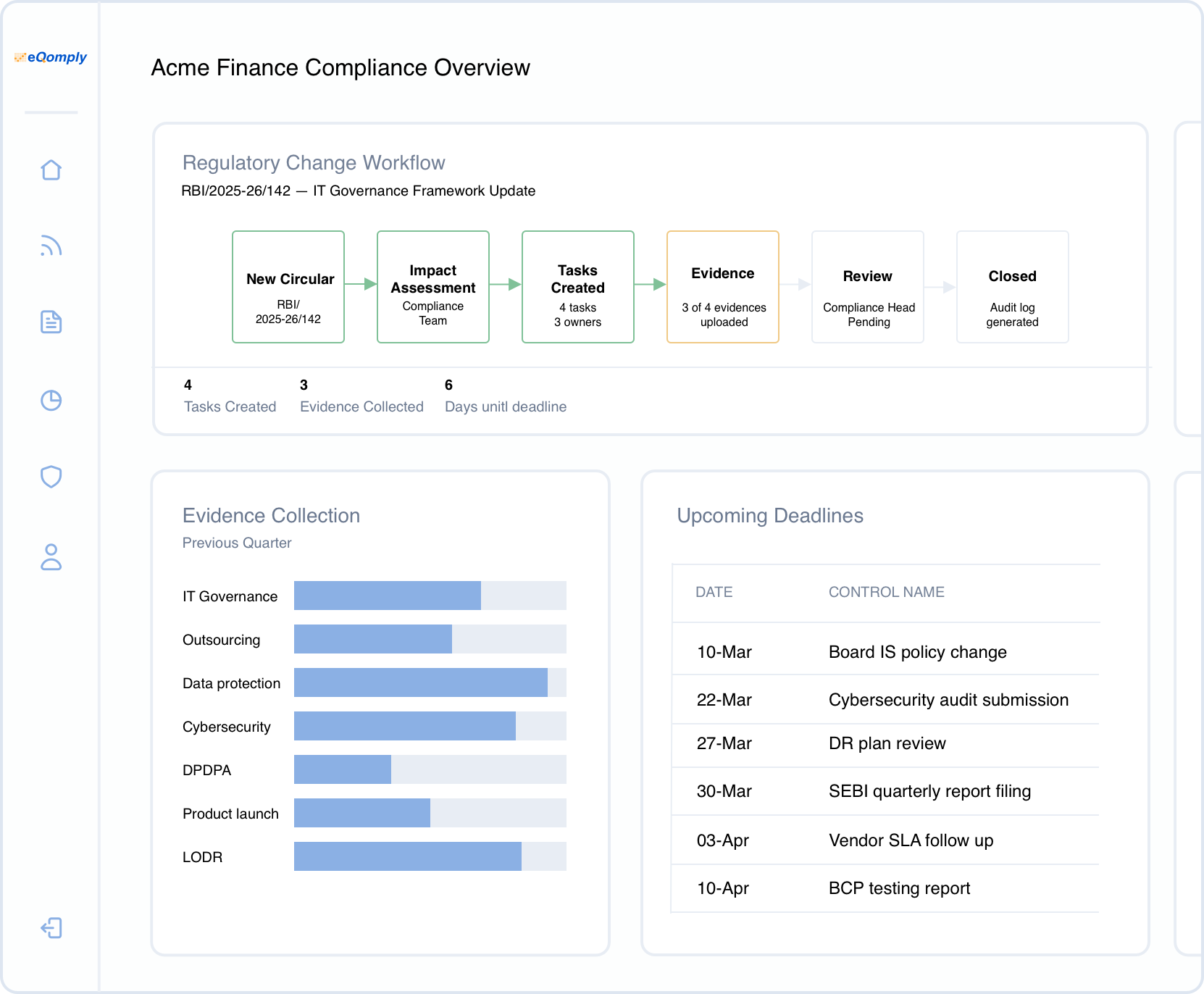Viewport: 1204px width, 994px height.
Task: Click the Closed stage with audit log generated
Action: (x=1012, y=287)
